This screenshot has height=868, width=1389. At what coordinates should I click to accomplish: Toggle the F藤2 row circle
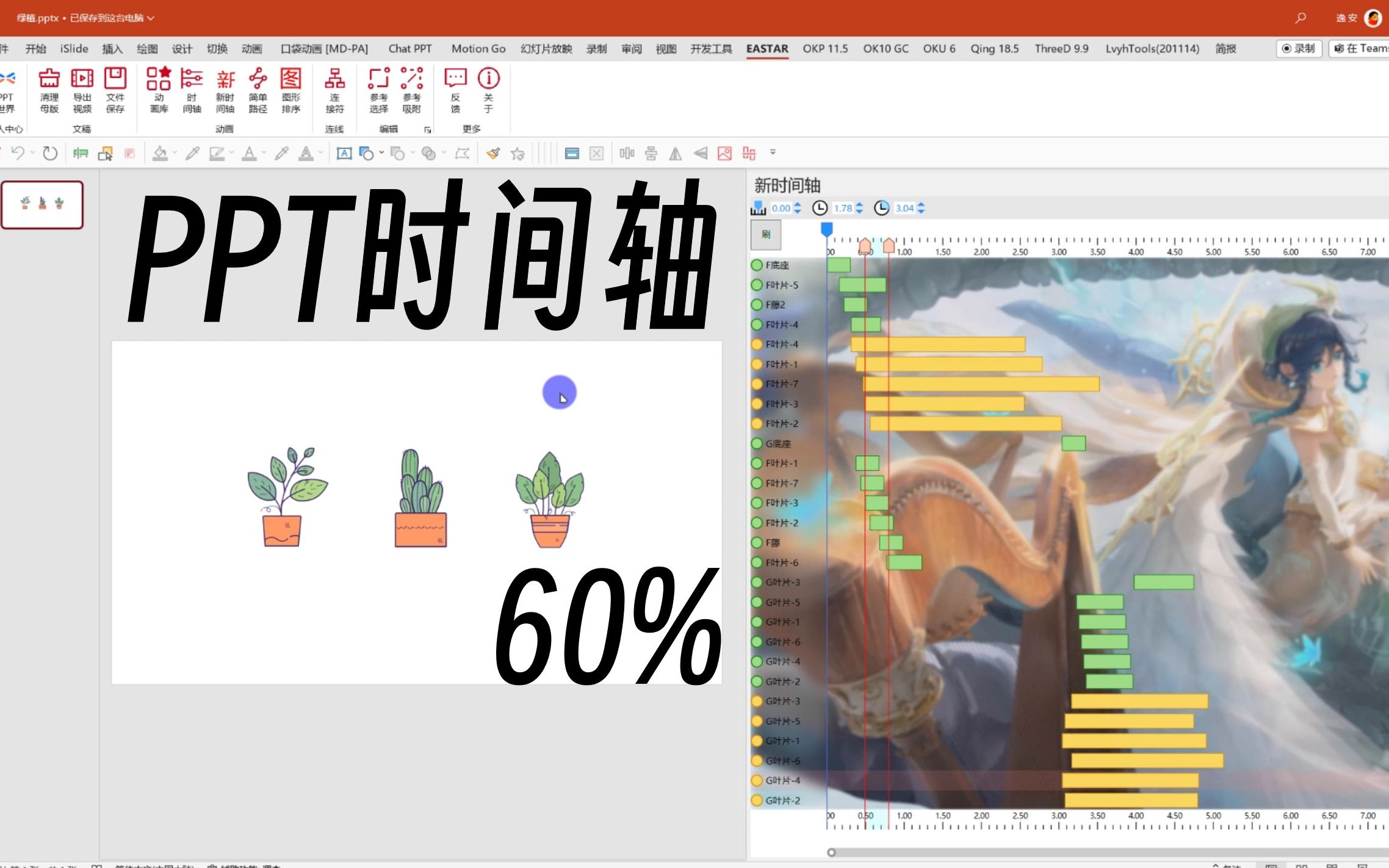click(x=757, y=304)
